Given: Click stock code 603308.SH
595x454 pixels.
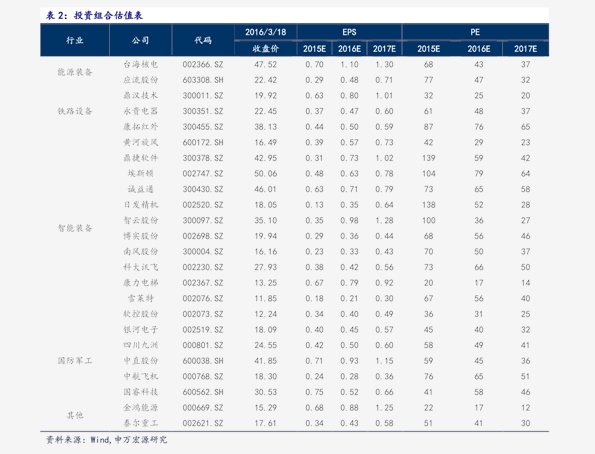Looking at the screenshot, I should (x=203, y=80).
